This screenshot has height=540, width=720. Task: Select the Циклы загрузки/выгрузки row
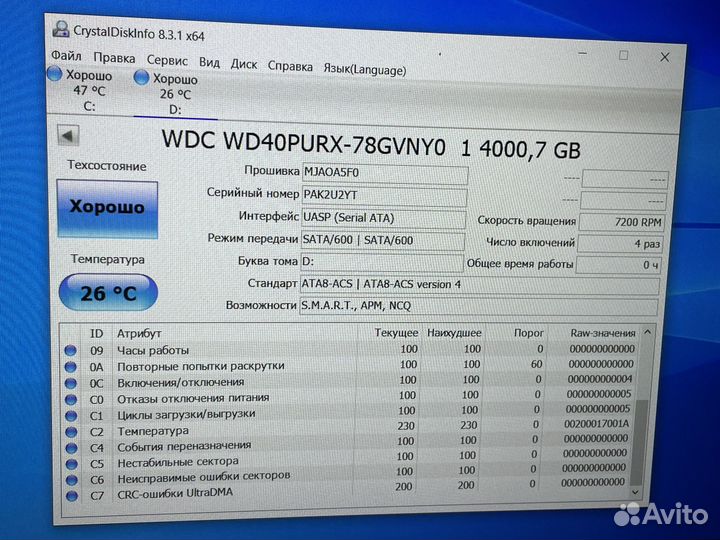click(x=350, y=412)
